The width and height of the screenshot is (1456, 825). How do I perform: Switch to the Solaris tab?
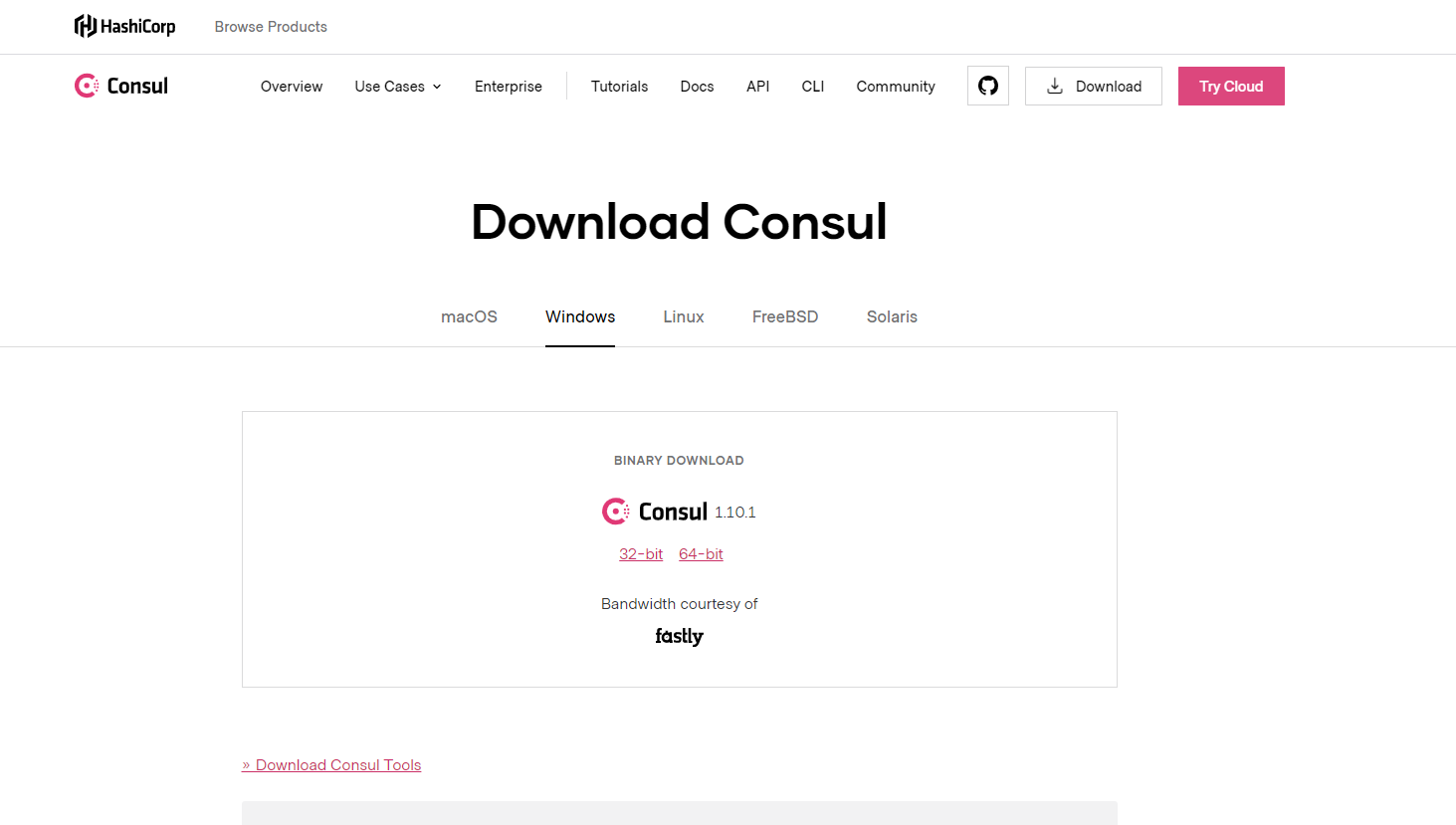[x=892, y=316]
